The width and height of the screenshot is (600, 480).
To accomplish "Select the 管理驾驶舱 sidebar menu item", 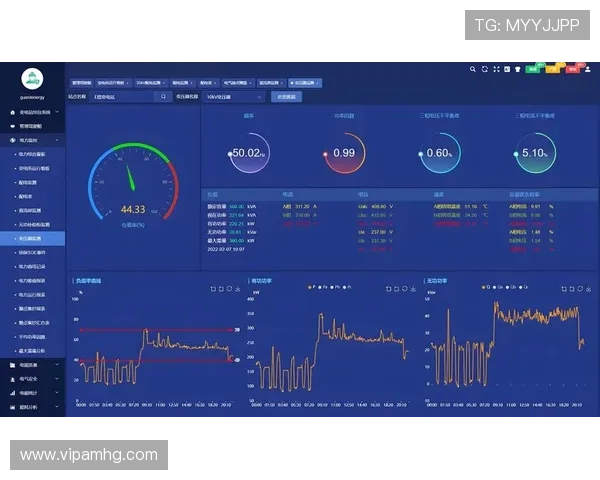I will click(x=33, y=126).
